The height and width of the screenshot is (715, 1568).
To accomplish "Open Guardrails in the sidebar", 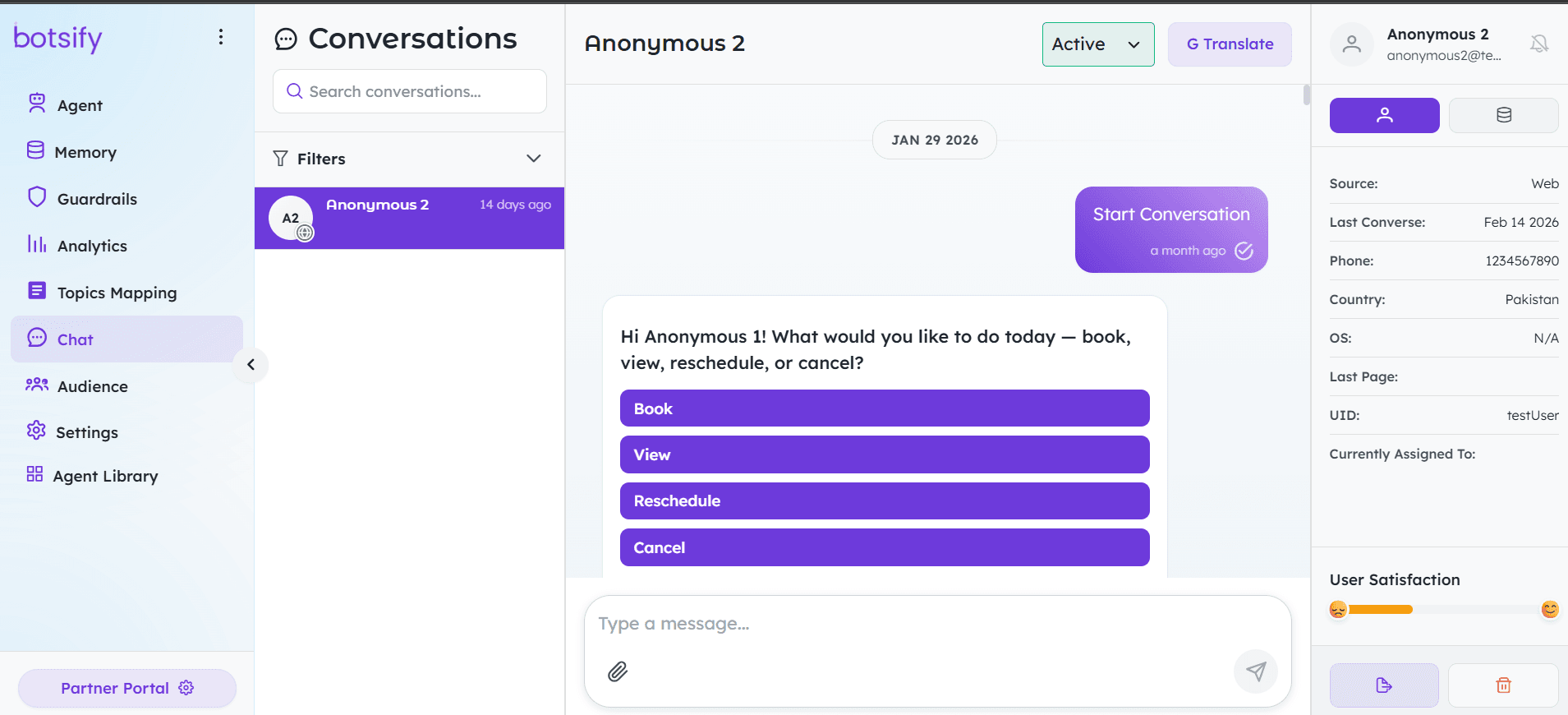I will click(x=97, y=199).
